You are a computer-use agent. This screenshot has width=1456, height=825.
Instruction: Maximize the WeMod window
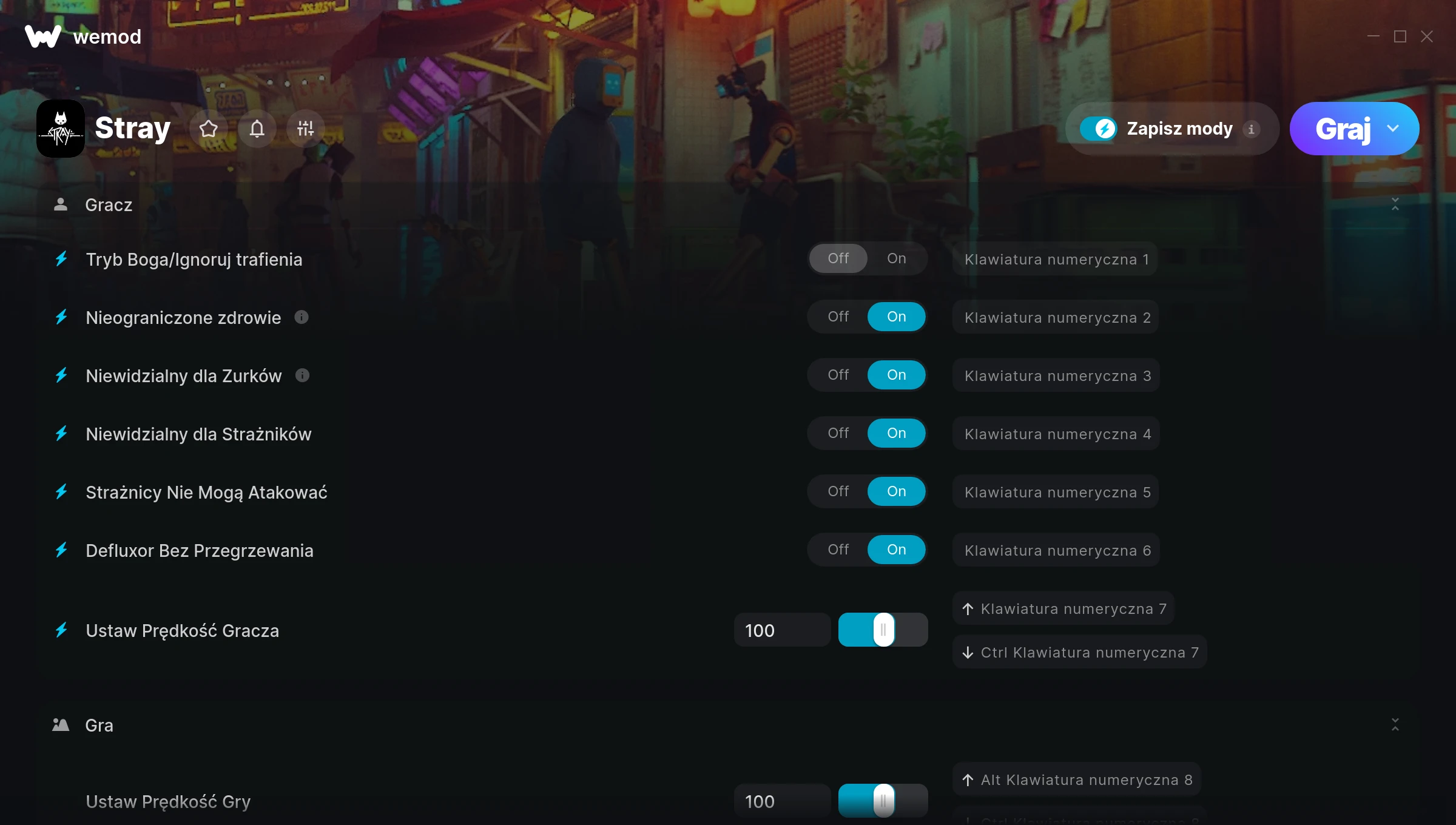coord(1400,36)
